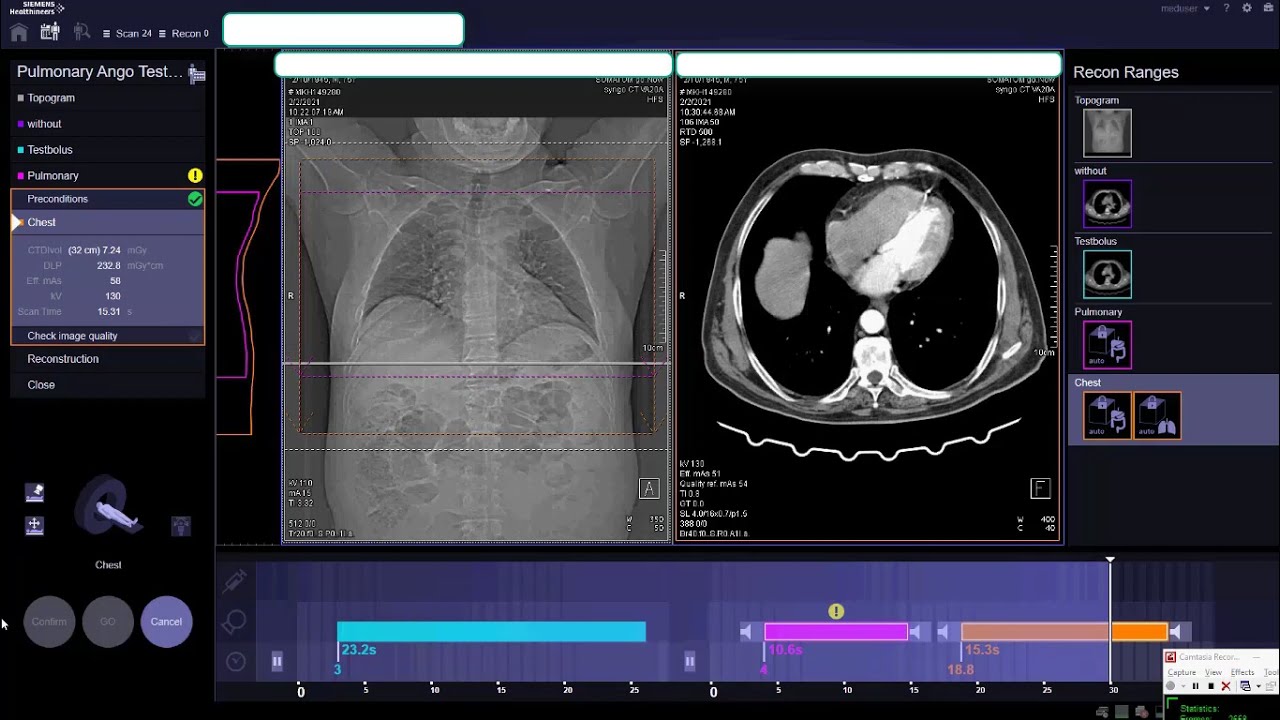Open Check image quality step
Viewport: 1280px width, 720px height.
[107, 336]
